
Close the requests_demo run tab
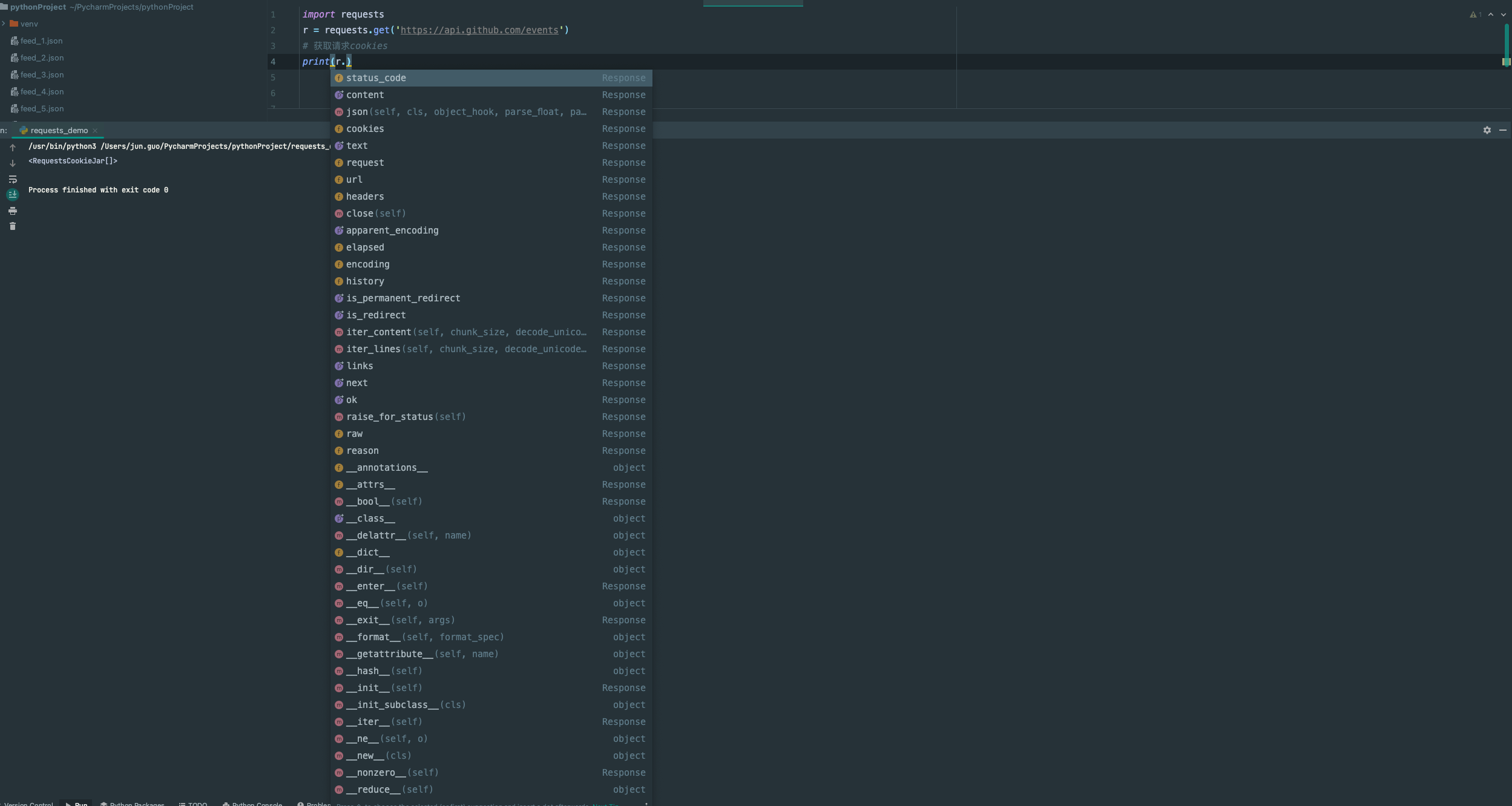(x=95, y=131)
